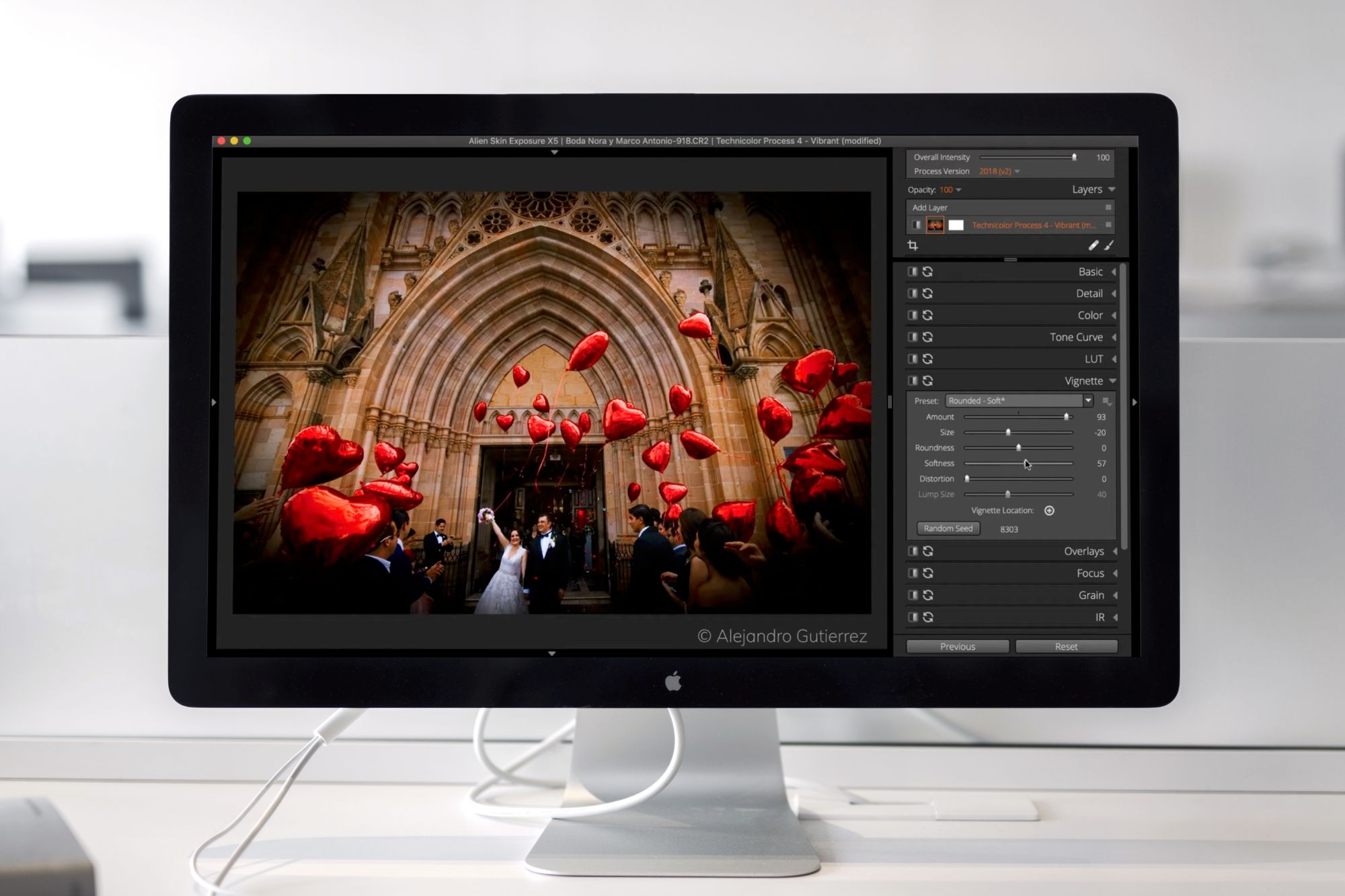Expand the Overlays panel
This screenshot has width=1345, height=896.
[x=1115, y=551]
